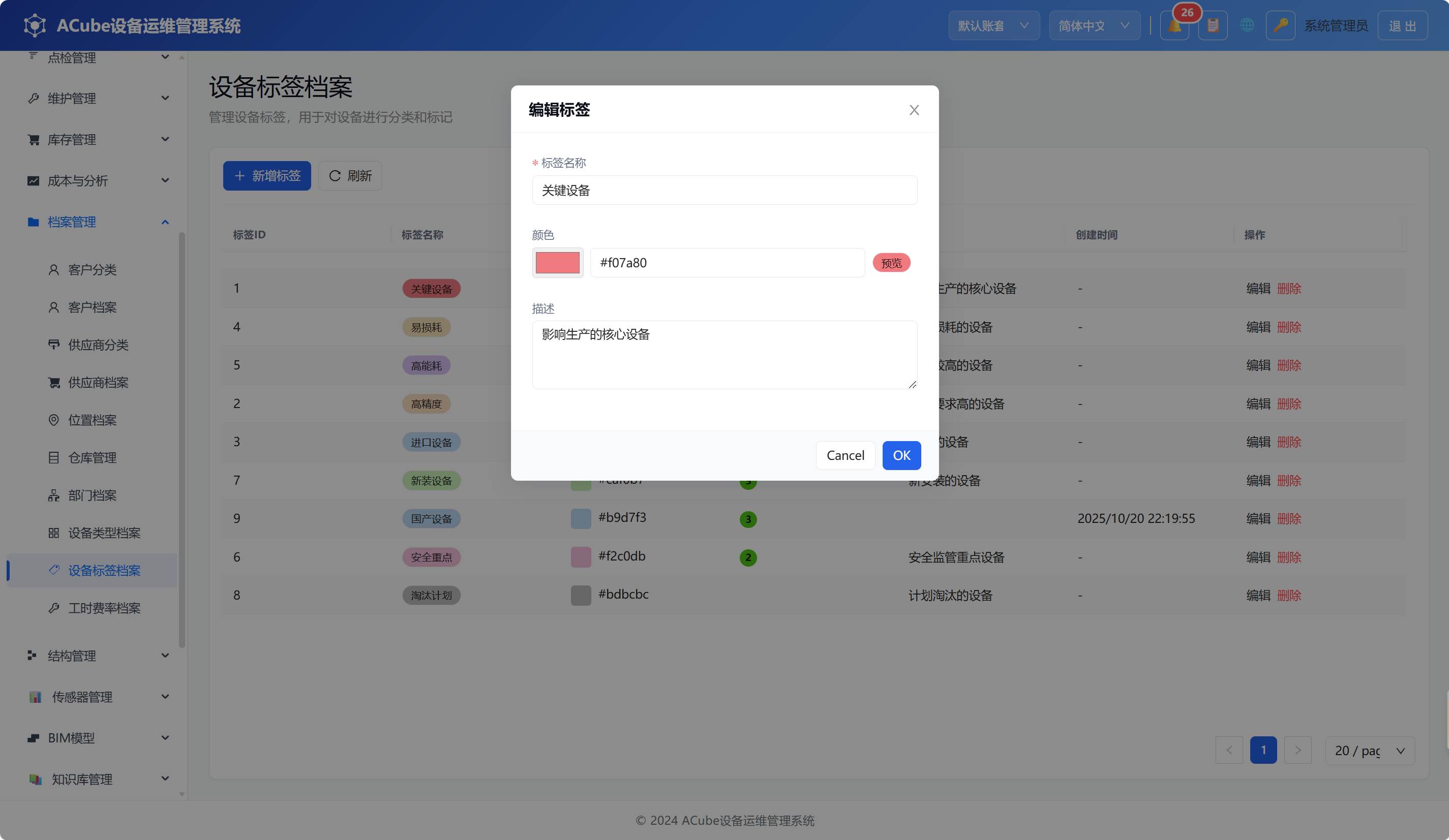This screenshot has width=1449, height=840.
Task: Open the 默认账套 dropdown
Action: pos(993,26)
